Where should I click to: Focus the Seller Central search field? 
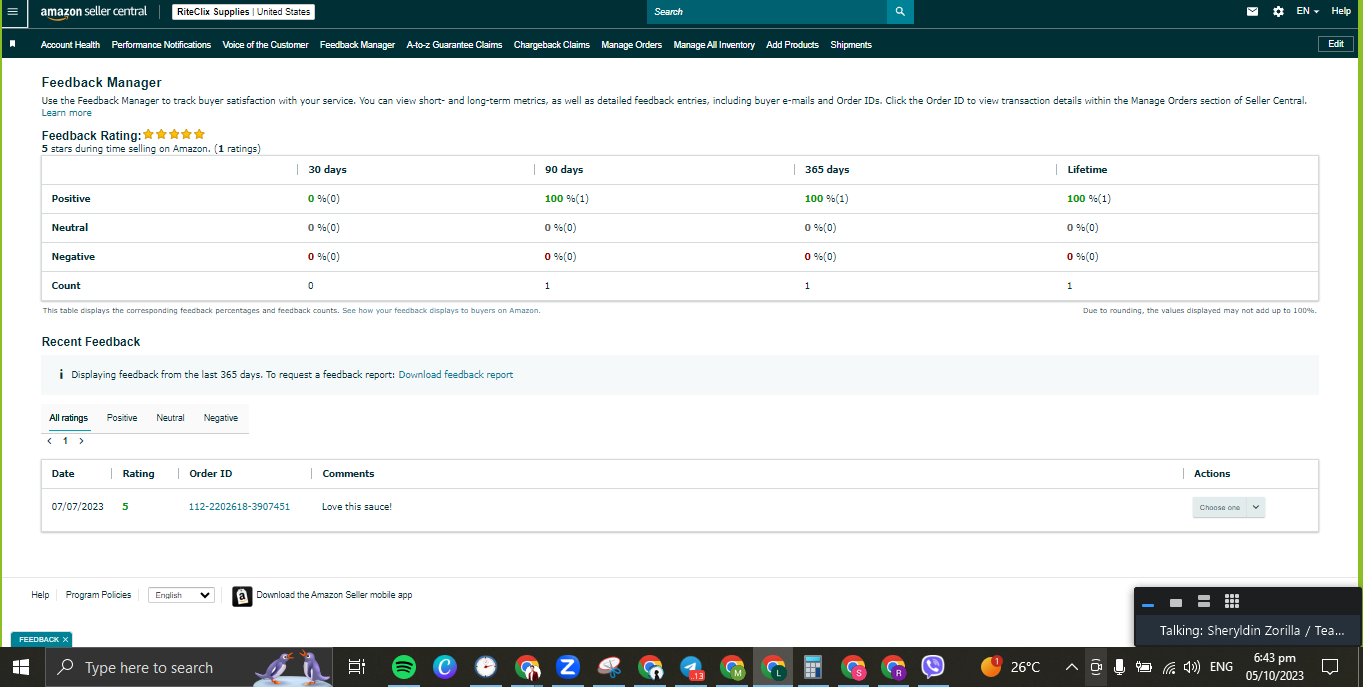tap(767, 12)
